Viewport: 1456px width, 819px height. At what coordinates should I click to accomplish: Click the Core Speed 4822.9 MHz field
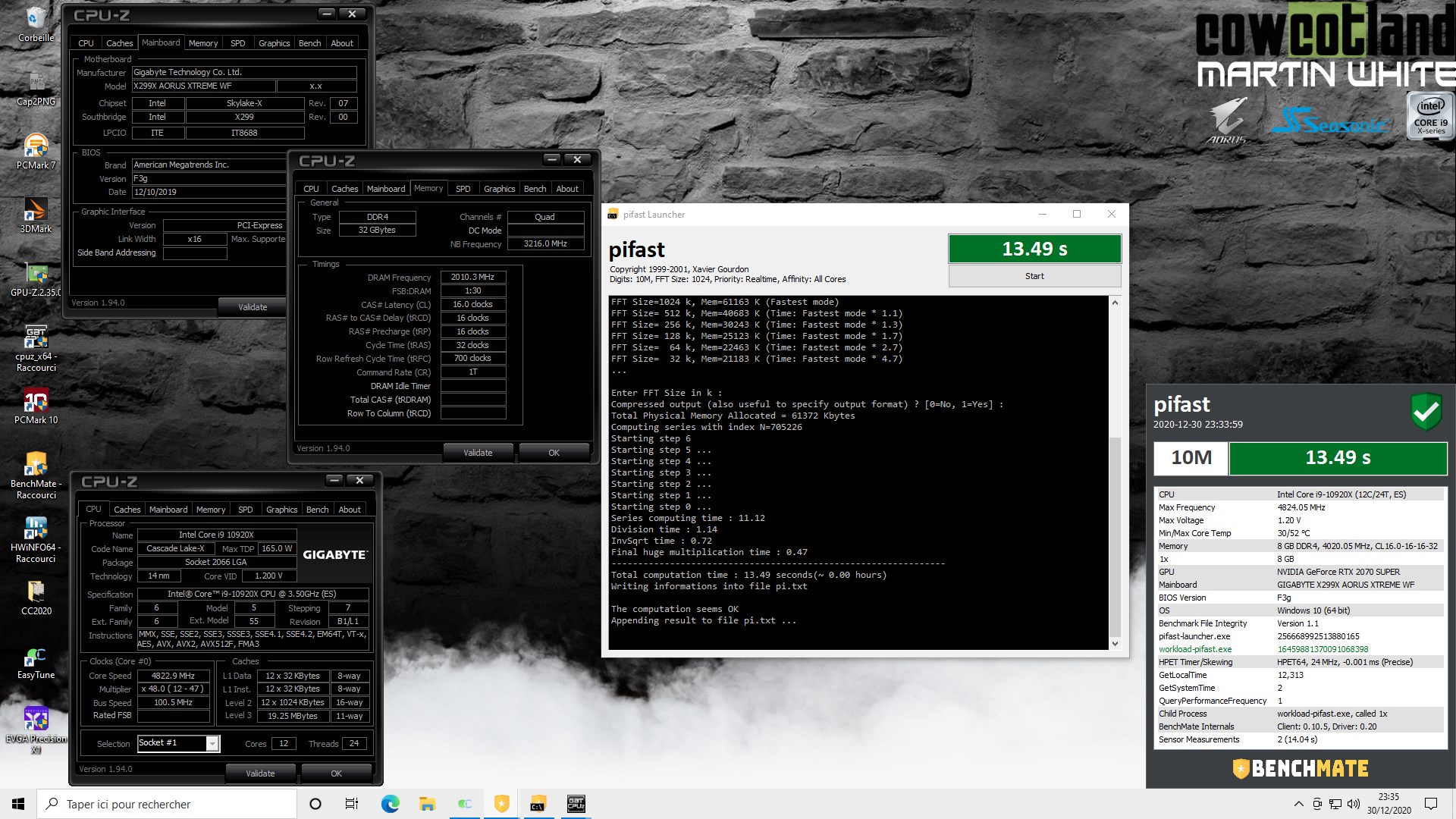click(173, 676)
